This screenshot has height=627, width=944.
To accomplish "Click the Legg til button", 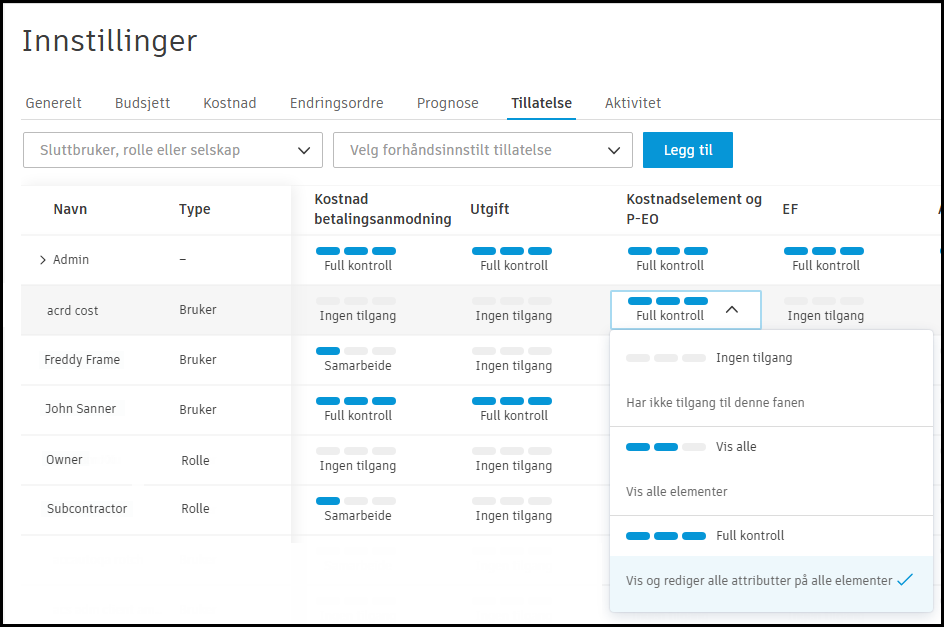I will click(x=687, y=151).
